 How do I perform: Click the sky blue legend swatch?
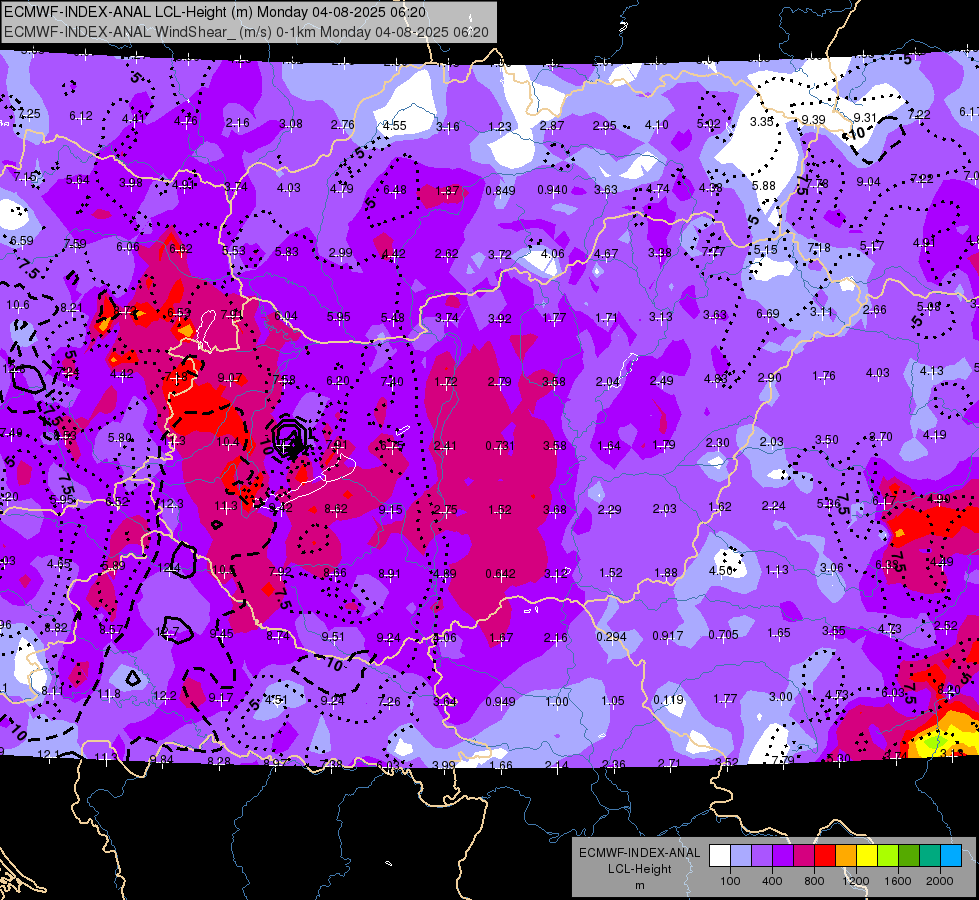(951, 856)
